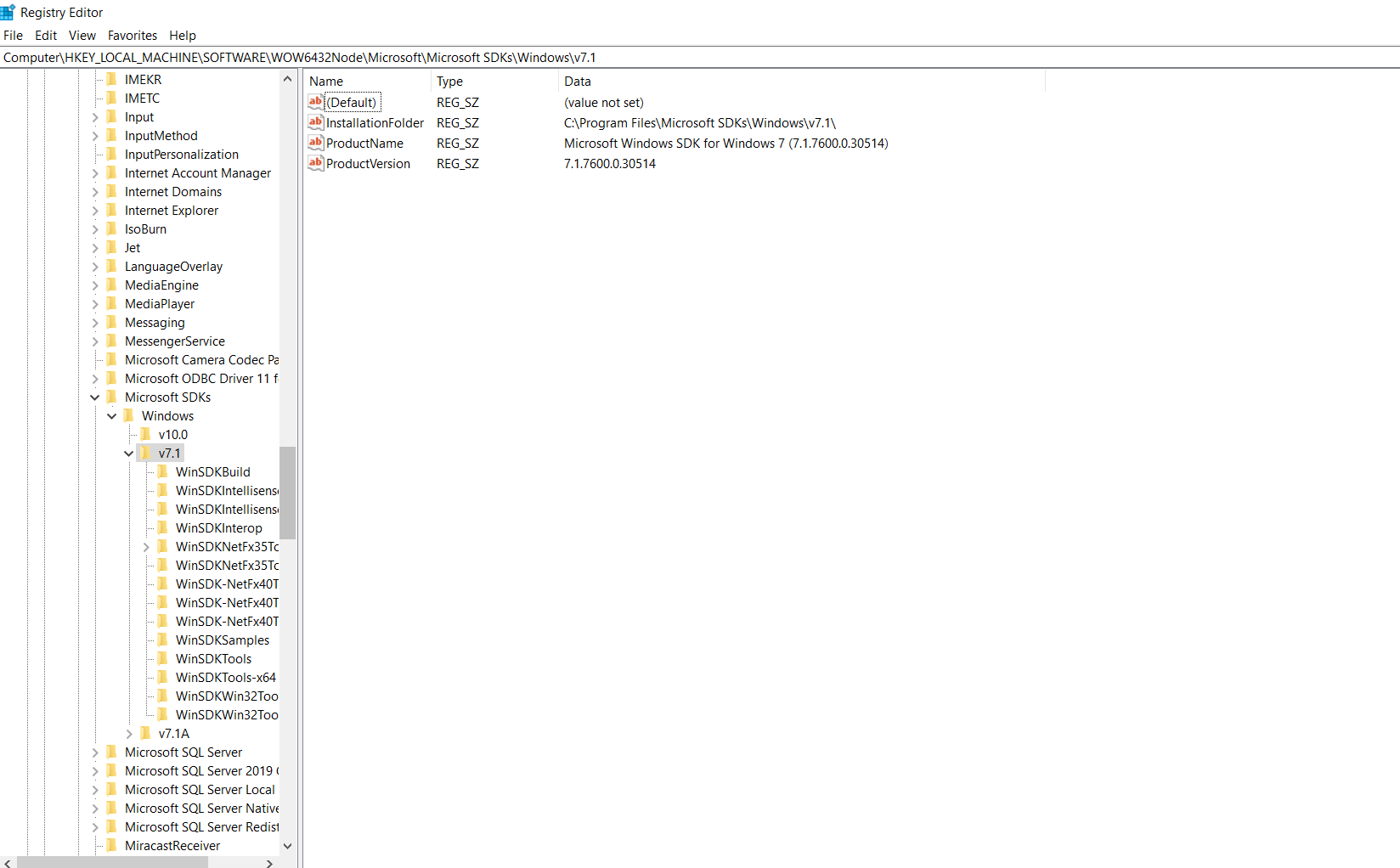Click the folder icon next to WinSDKSamples
The image size is (1400, 868).
tap(163, 640)
